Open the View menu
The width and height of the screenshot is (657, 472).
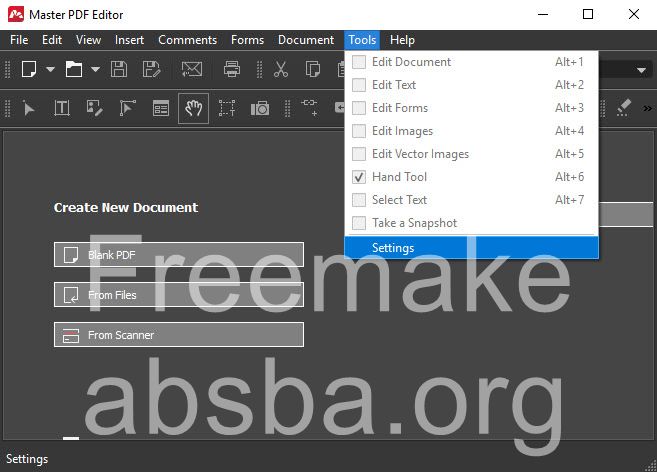[88, 40]
